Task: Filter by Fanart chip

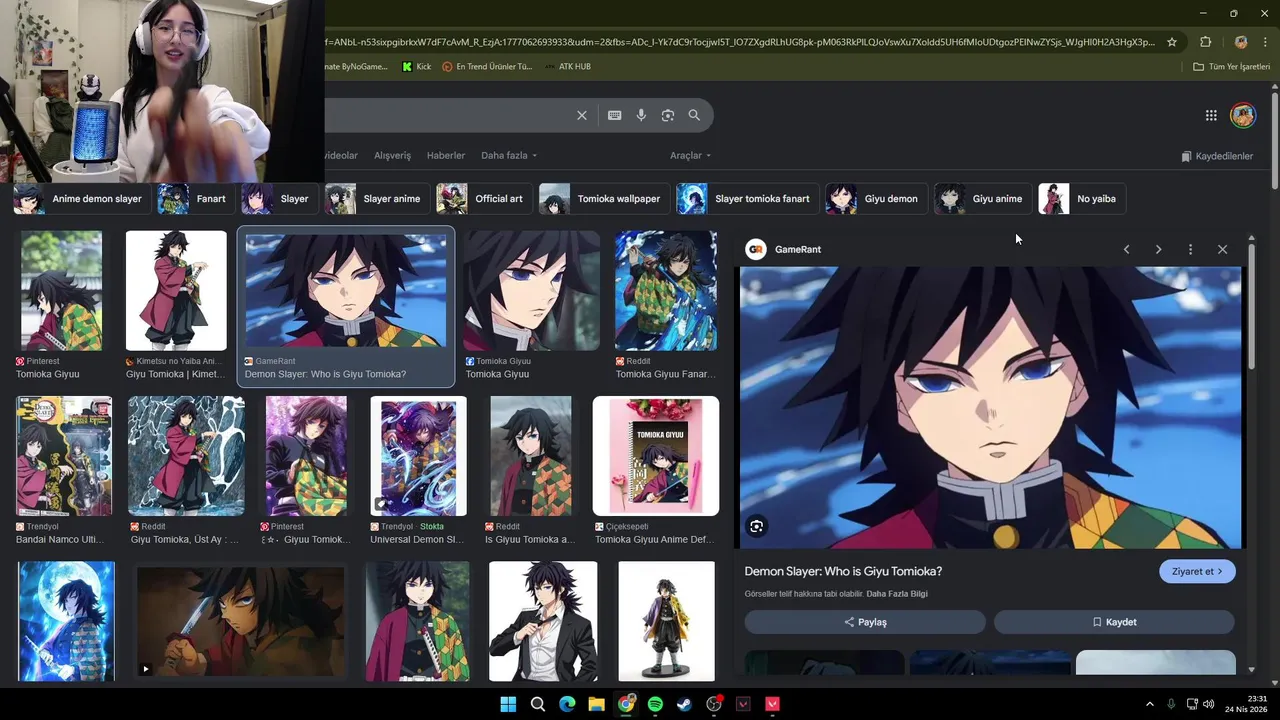Action: (x=195, y=199)
